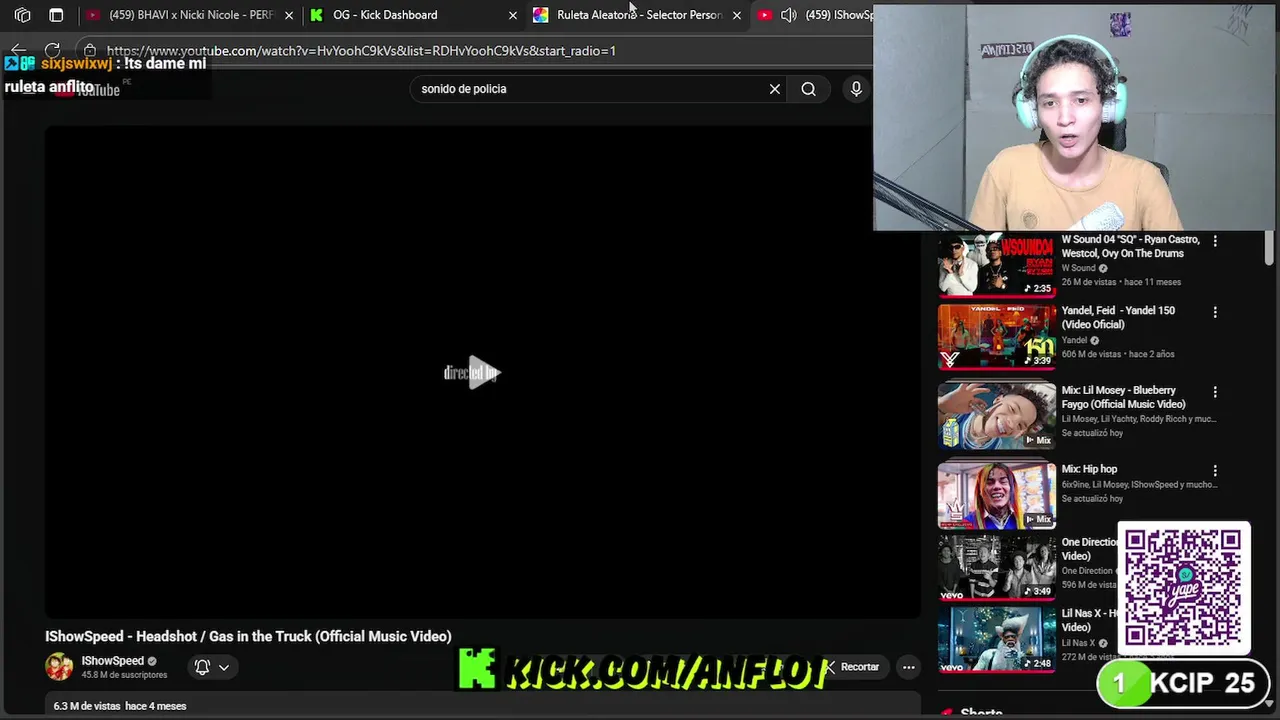
Task: Open options menu for Blueberry Faygo mix
Action: pos(1215,392)
